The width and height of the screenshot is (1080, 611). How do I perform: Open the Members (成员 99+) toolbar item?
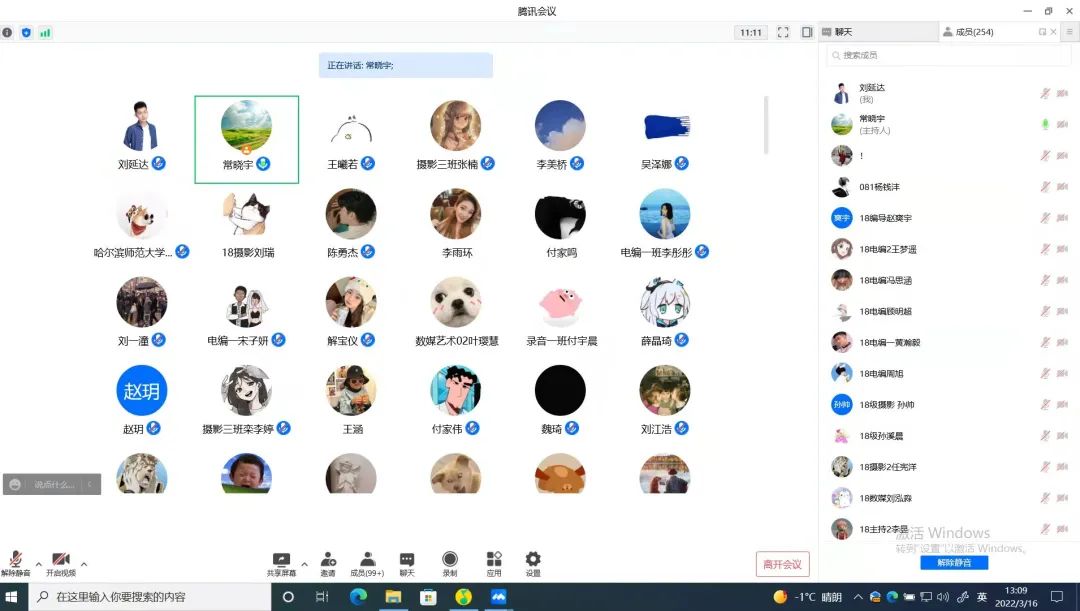pyautogui.click(x=367, y=563)
